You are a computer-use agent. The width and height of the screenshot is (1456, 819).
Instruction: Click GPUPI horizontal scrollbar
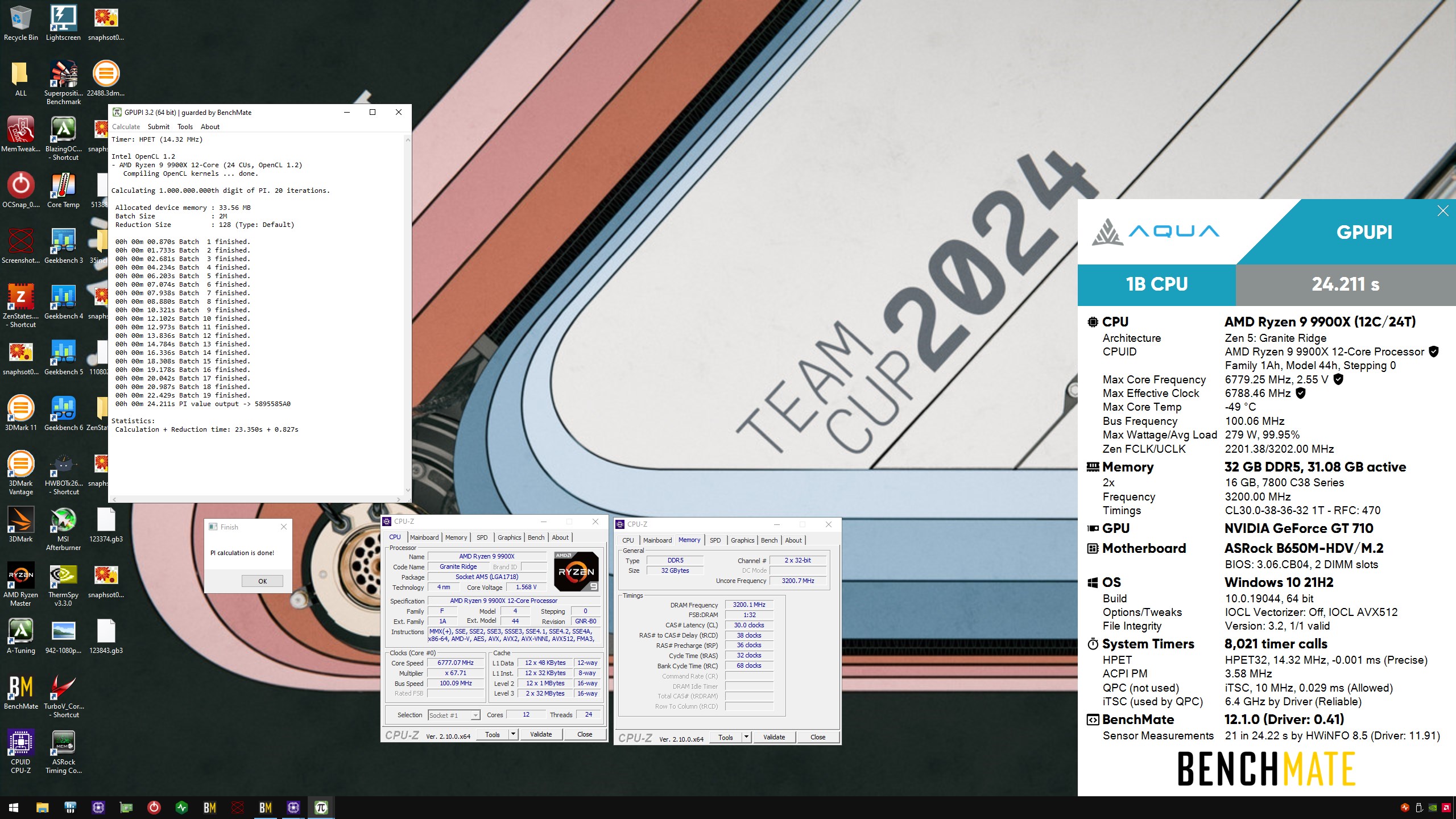pos(257,499)
